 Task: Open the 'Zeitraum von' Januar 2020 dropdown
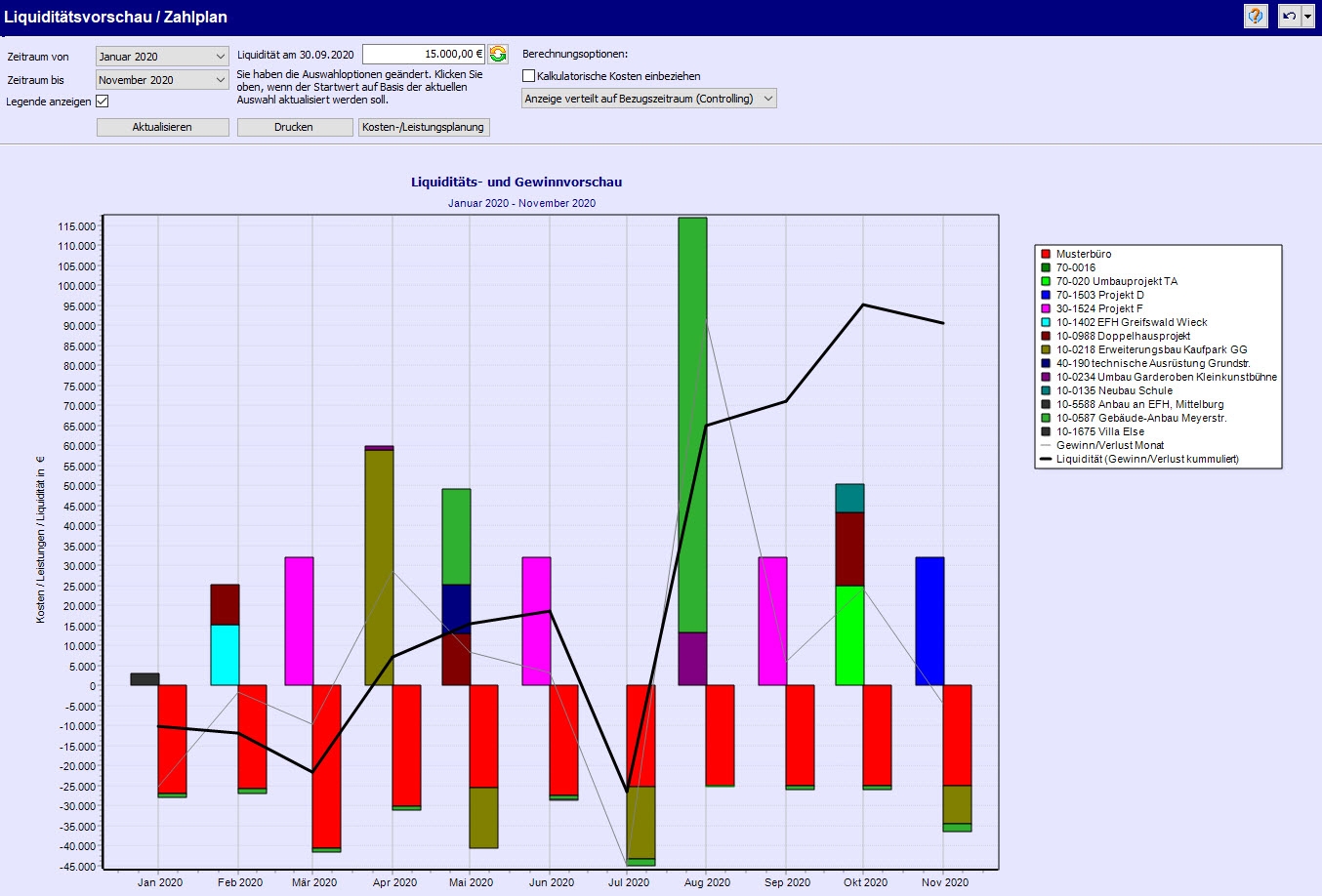click(162, 57)
